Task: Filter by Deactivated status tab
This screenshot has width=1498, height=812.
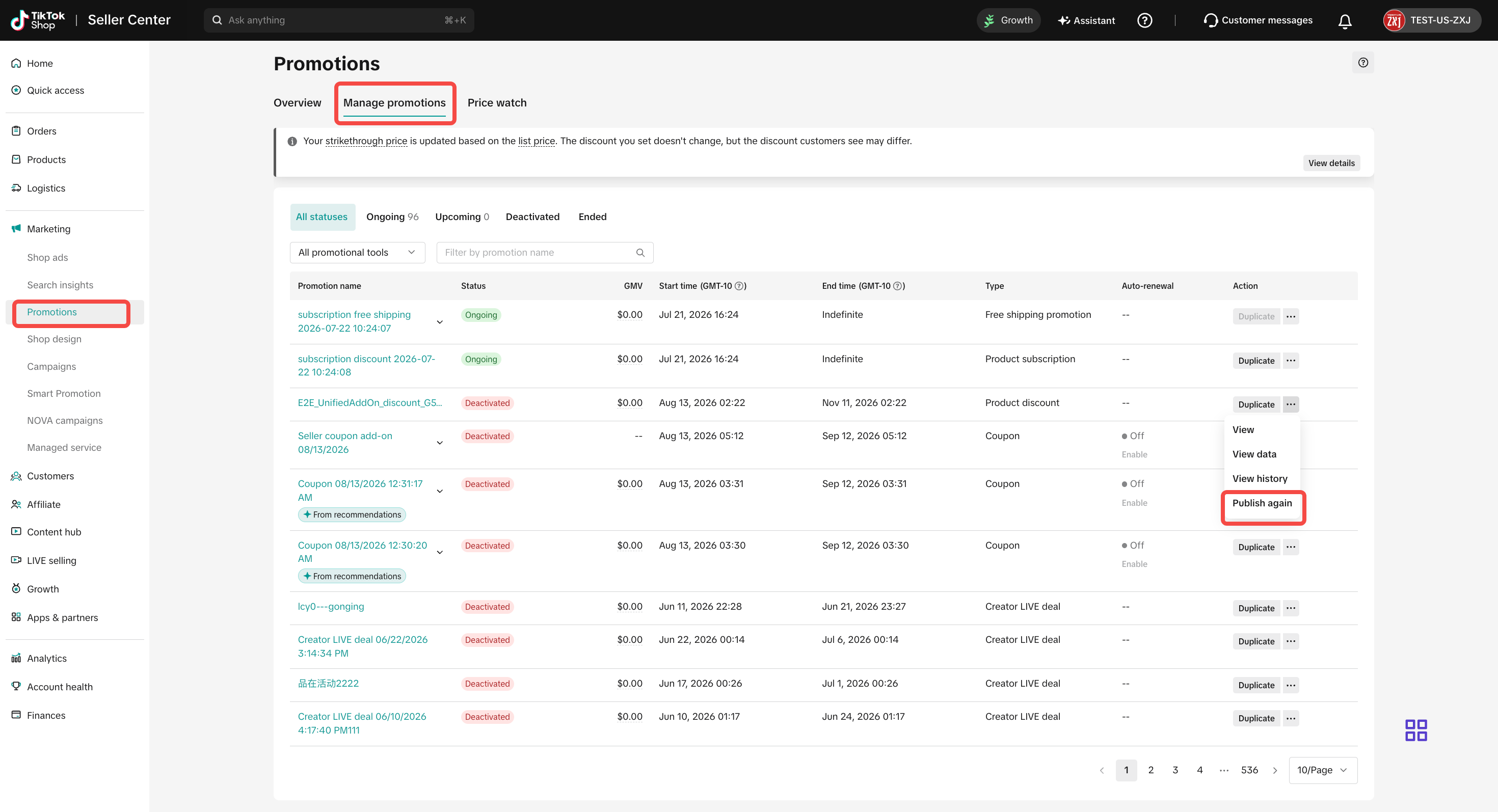Action: click(x=532, y=217)
